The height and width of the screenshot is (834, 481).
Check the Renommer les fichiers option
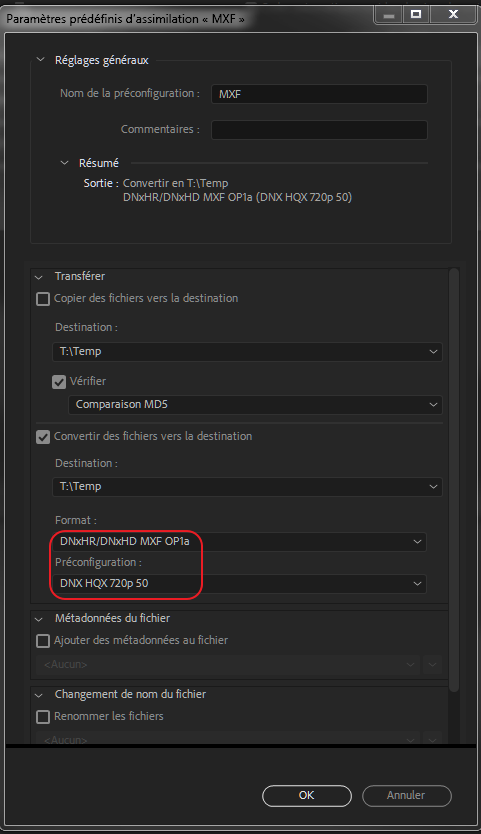coord(43,716)
